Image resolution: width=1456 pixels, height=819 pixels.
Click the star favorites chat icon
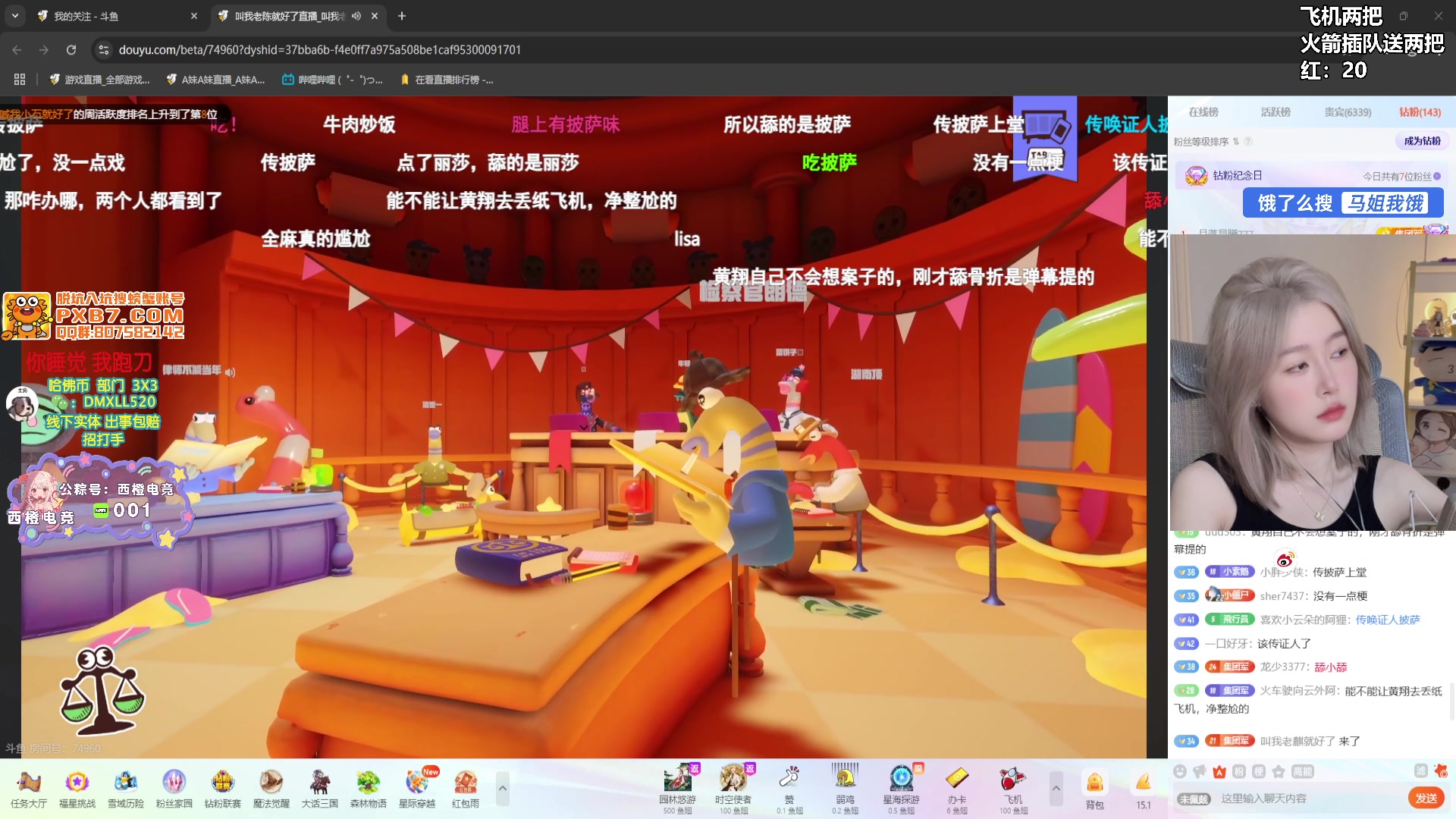tap(1279, 771)
